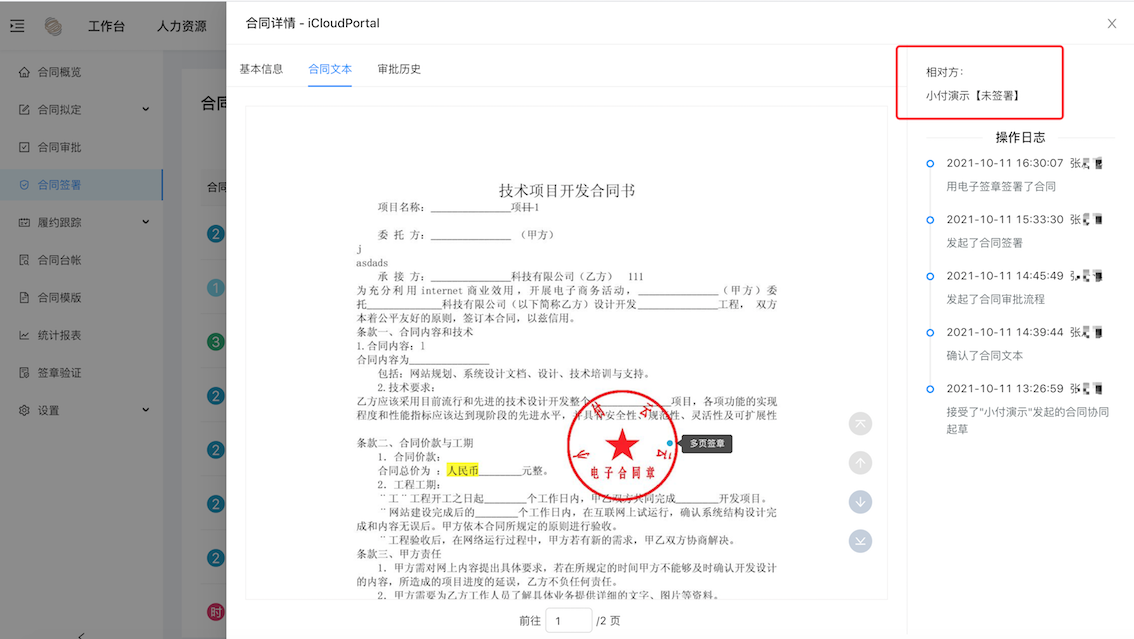Open 合同台帐 in the sidebar
Screen dimensions: 1134x639
pos(59,260)
